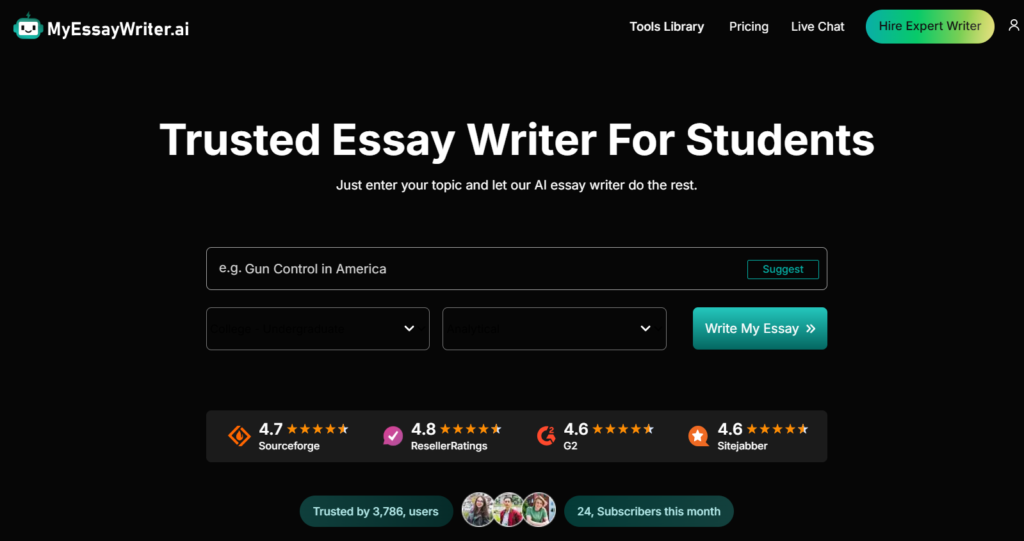Viewport: 1024px width, 541px height.
Task: Click the ResellerRatings five-star rating stars
Action: (x=471, y=429)
